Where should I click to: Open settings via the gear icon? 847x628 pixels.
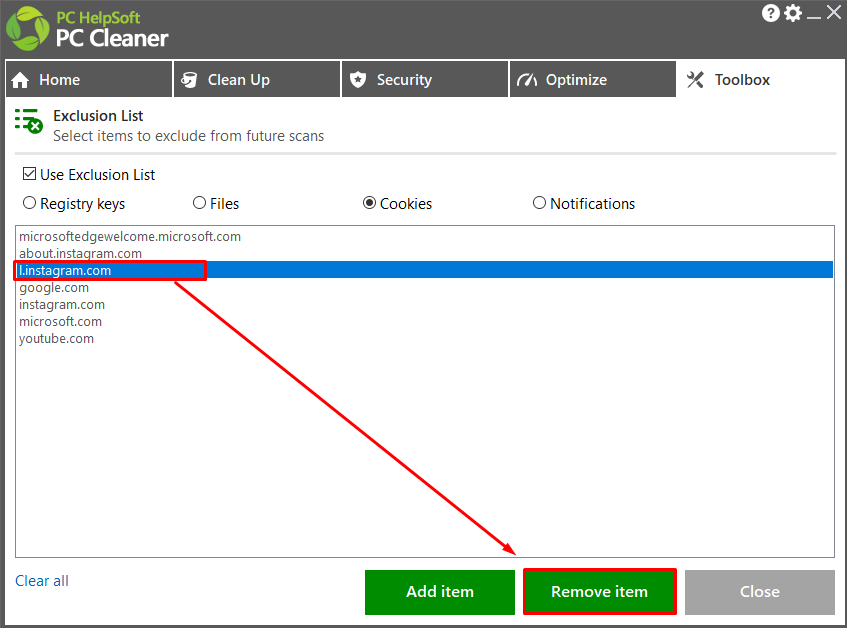(793, 13)
